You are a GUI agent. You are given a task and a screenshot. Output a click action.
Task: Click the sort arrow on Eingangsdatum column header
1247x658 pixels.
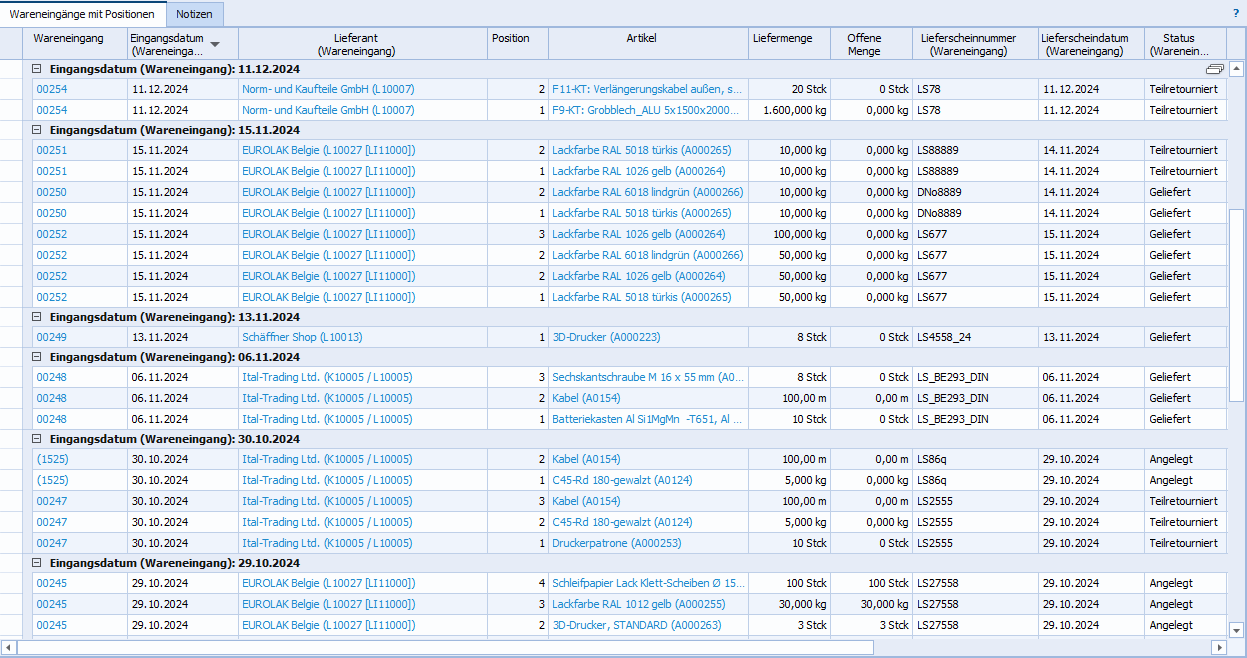point(216,43)
